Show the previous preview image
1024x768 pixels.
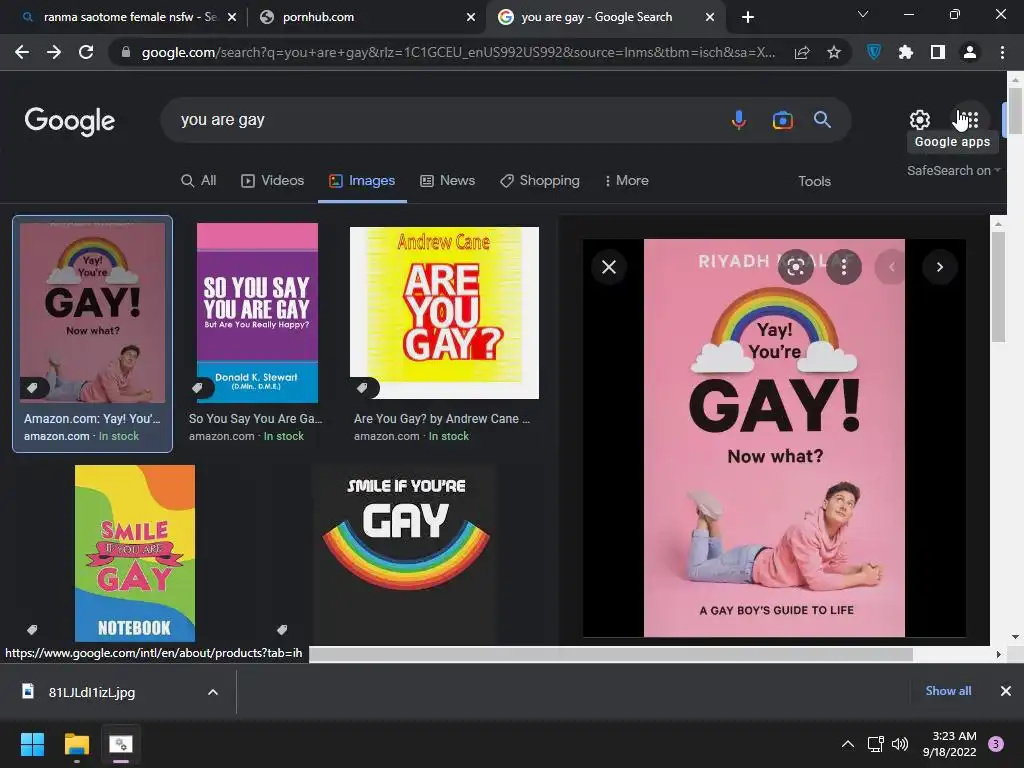(x=891, y=267)
